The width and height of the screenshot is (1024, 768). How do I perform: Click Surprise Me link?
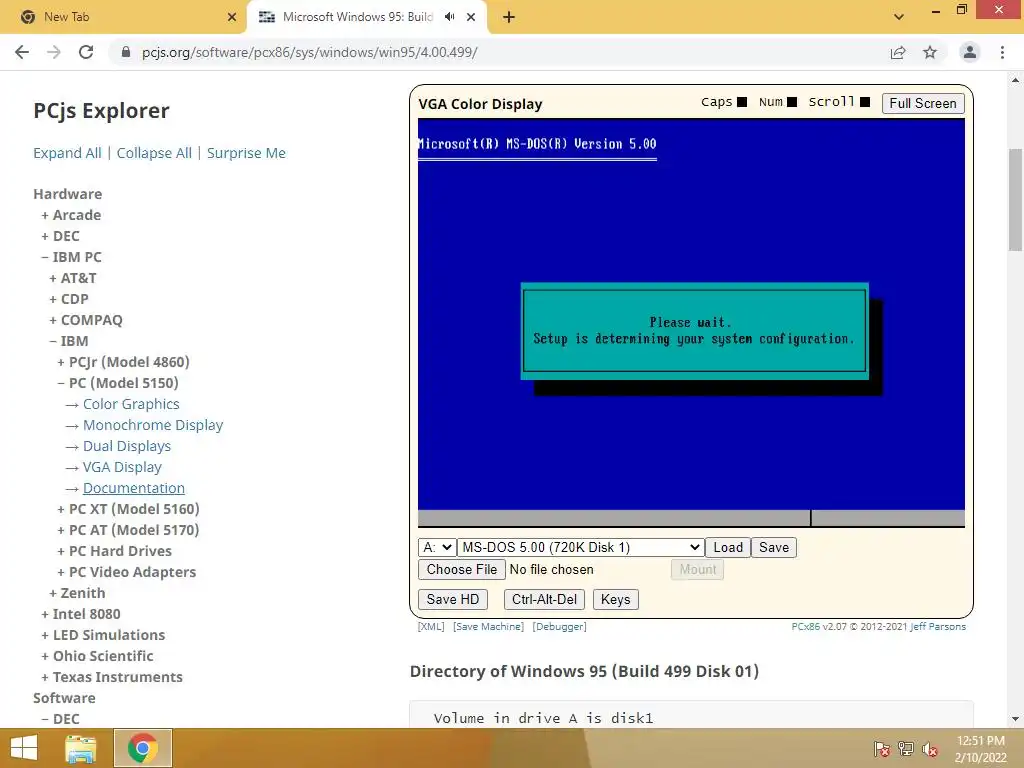tap(246, 153)
